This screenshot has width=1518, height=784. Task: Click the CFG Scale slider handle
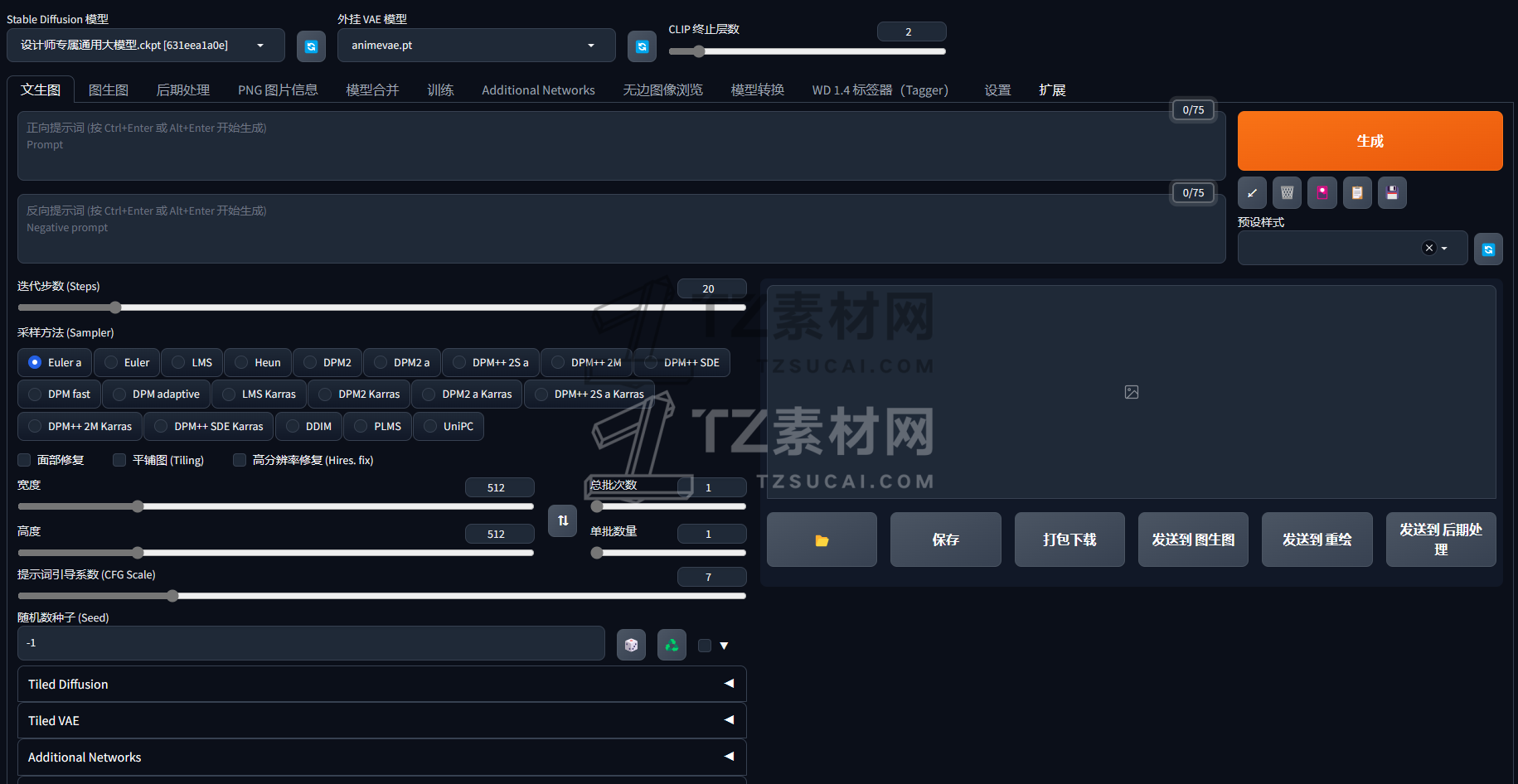(172, 596)
